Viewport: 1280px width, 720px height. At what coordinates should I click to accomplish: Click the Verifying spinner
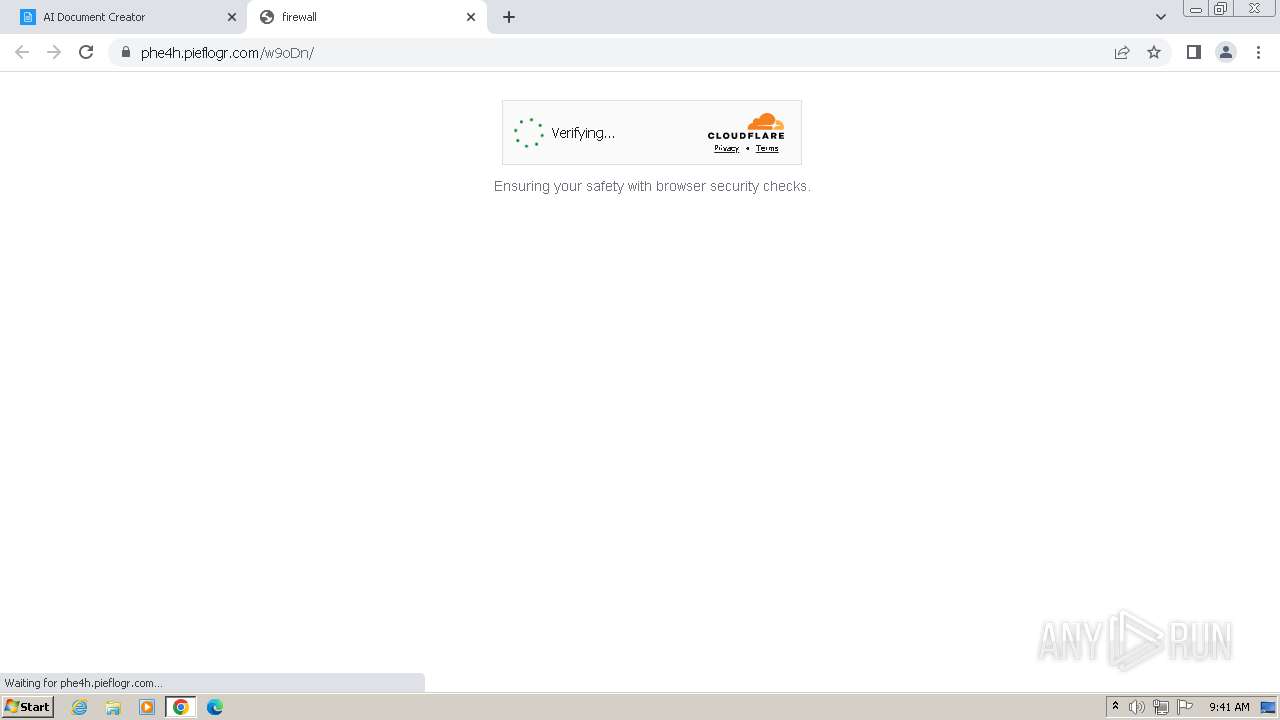click(x=528, y=133)
